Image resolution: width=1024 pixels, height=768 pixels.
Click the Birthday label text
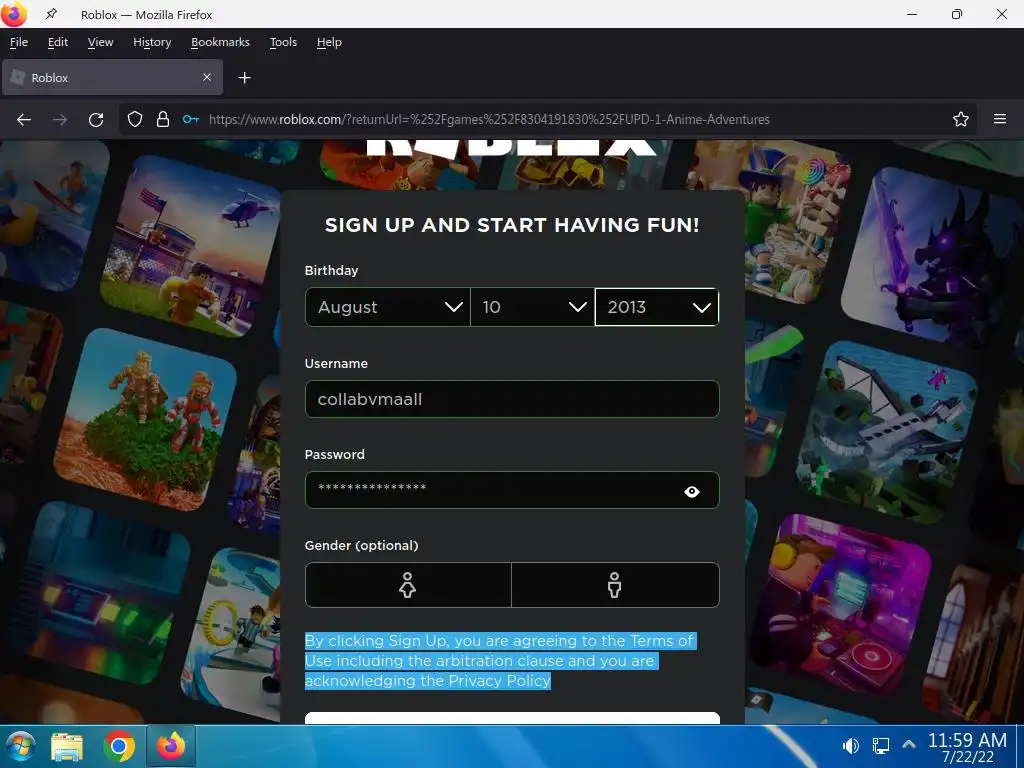click(x=331, y=270)
